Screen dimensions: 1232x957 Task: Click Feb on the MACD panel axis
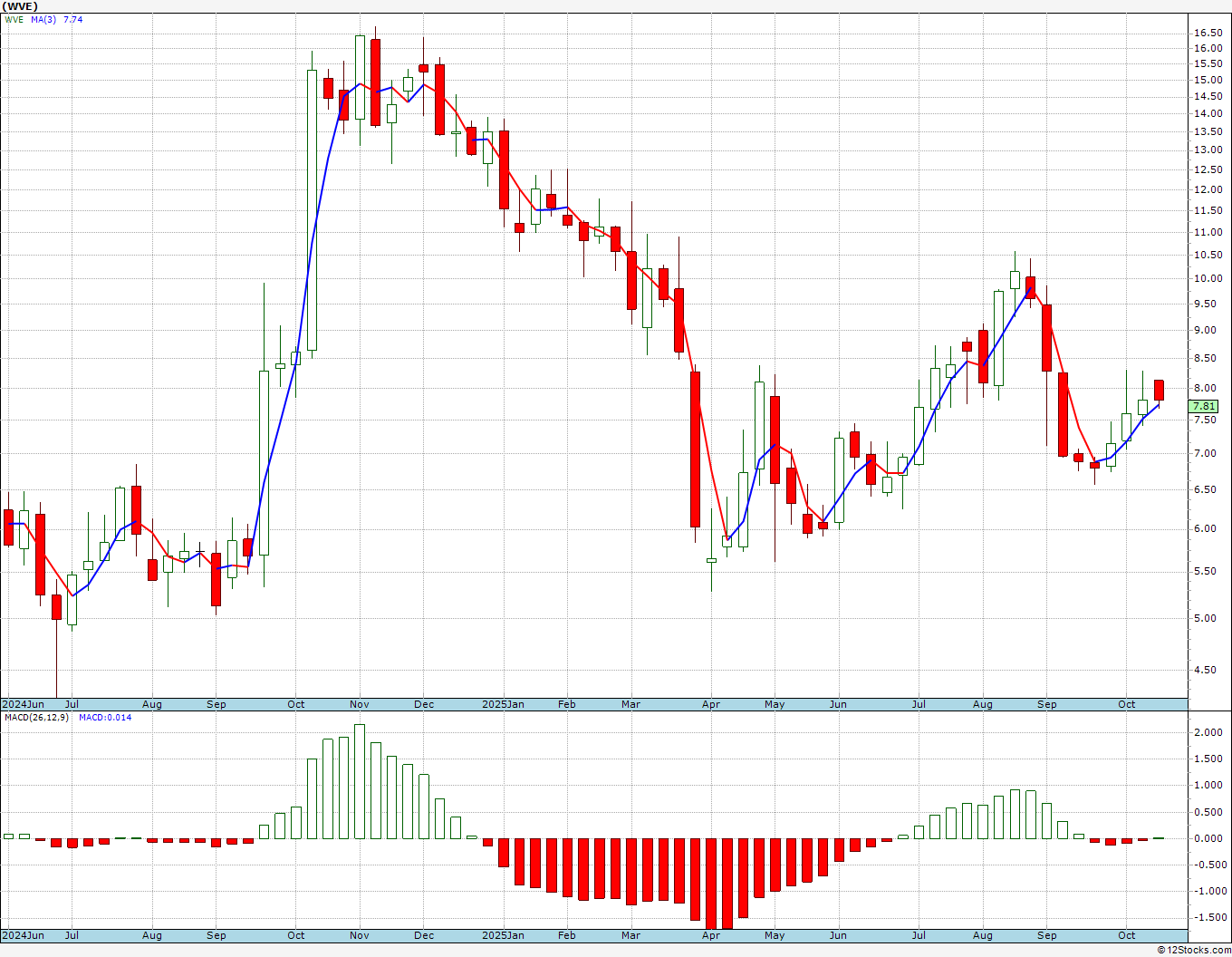[567, 935]
